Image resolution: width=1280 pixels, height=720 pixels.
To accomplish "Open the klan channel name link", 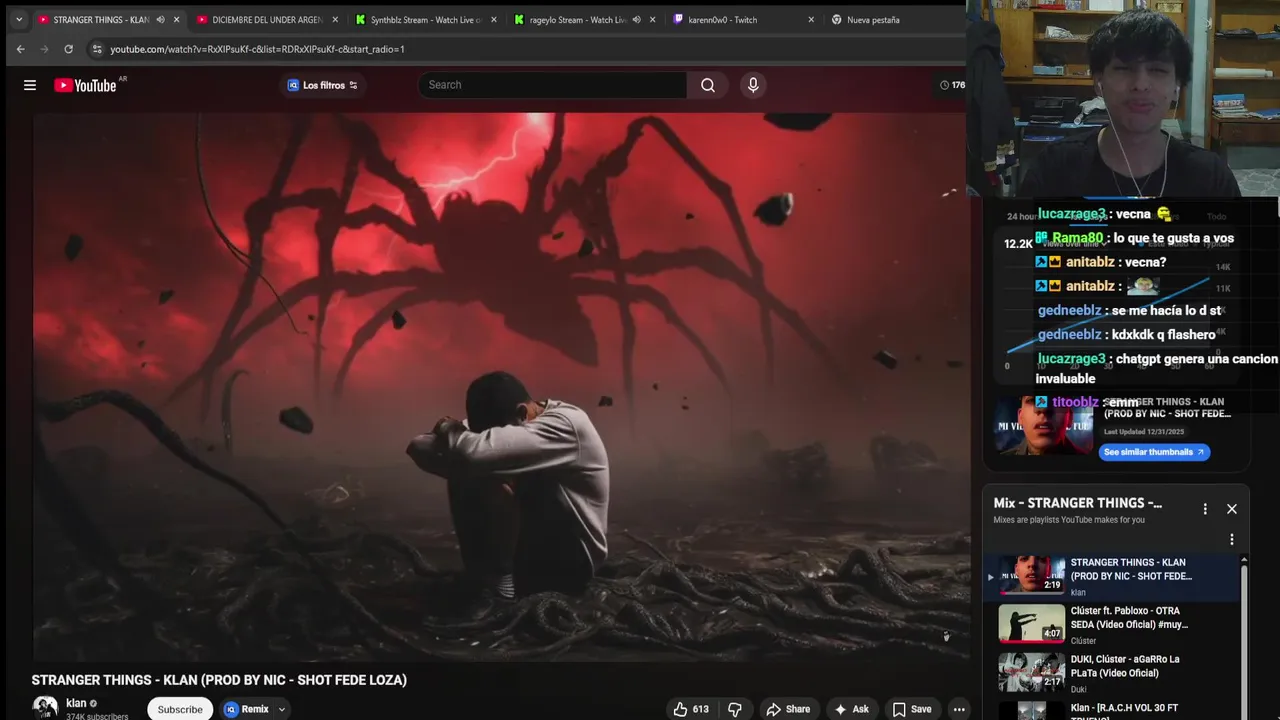I will click(76, 703).
